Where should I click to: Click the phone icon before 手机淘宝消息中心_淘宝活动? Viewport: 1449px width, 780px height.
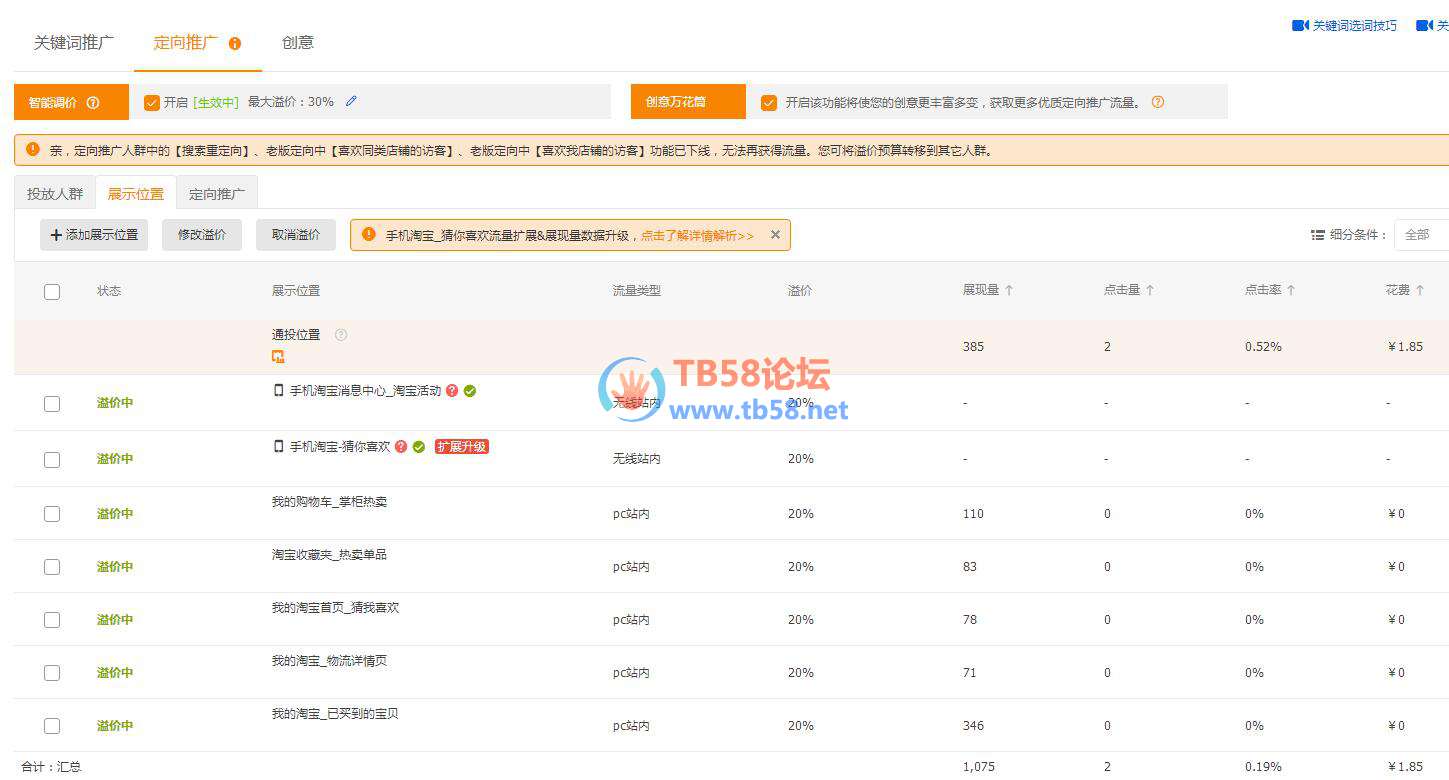(x=279, y=391)
